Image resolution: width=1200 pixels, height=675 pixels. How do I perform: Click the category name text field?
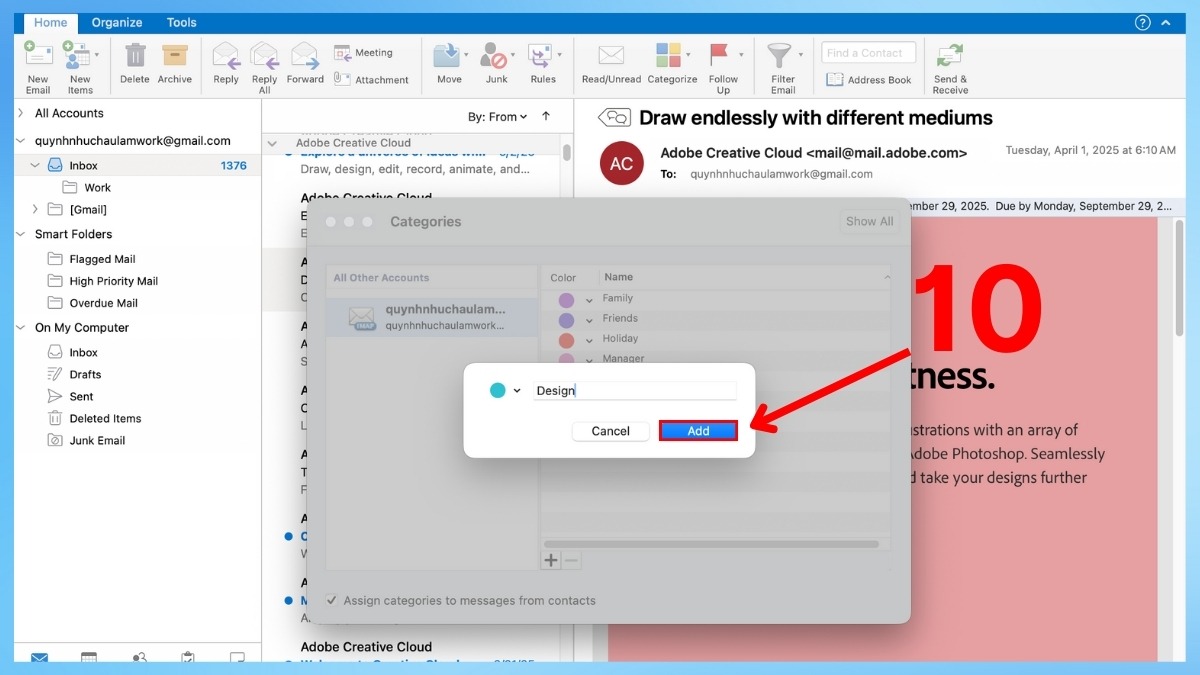tap(635, 391)
